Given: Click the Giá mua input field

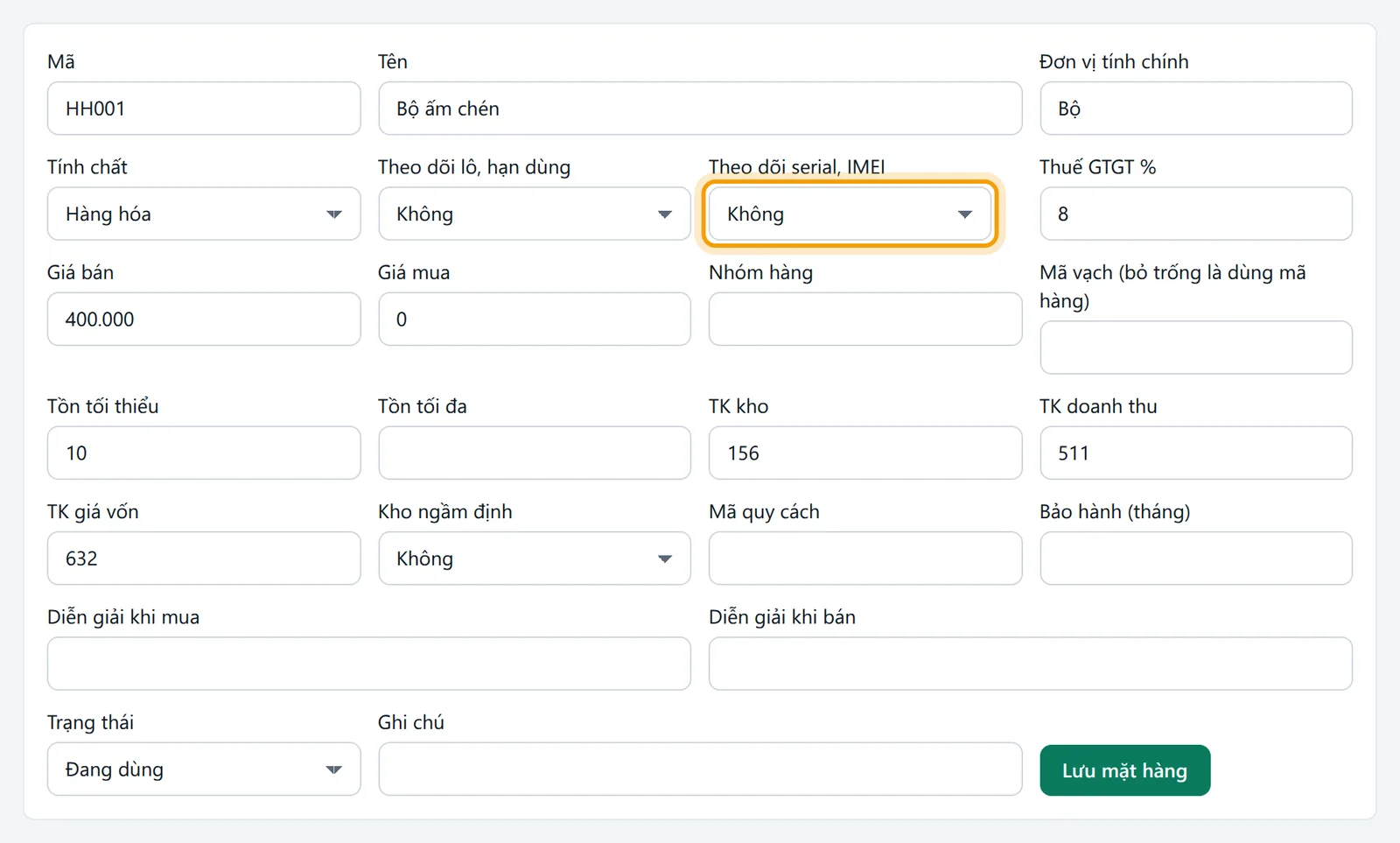Looking at the screenshot, I should click(535, 320).
